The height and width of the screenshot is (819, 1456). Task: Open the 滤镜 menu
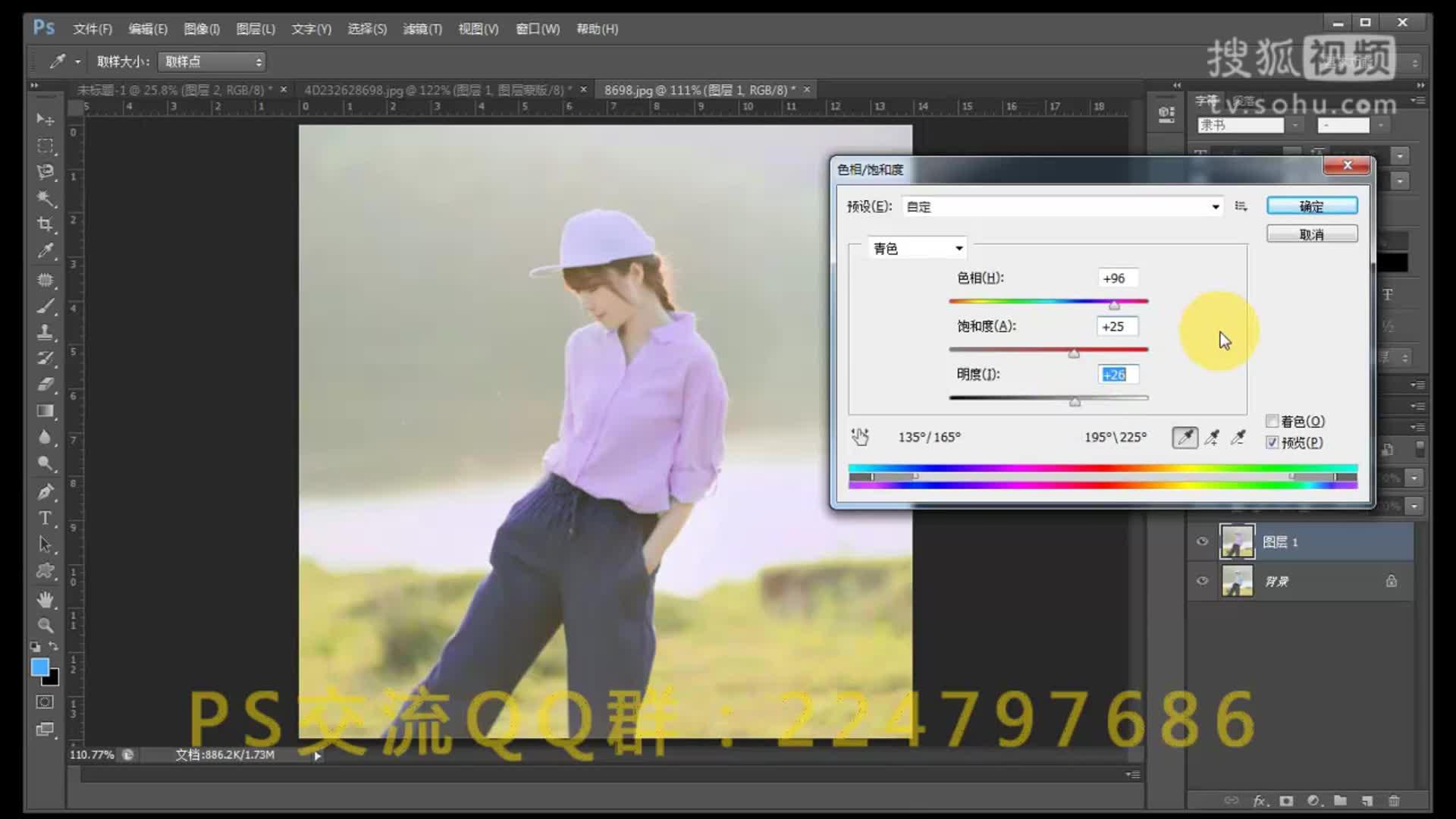click(x=422, y=29)
